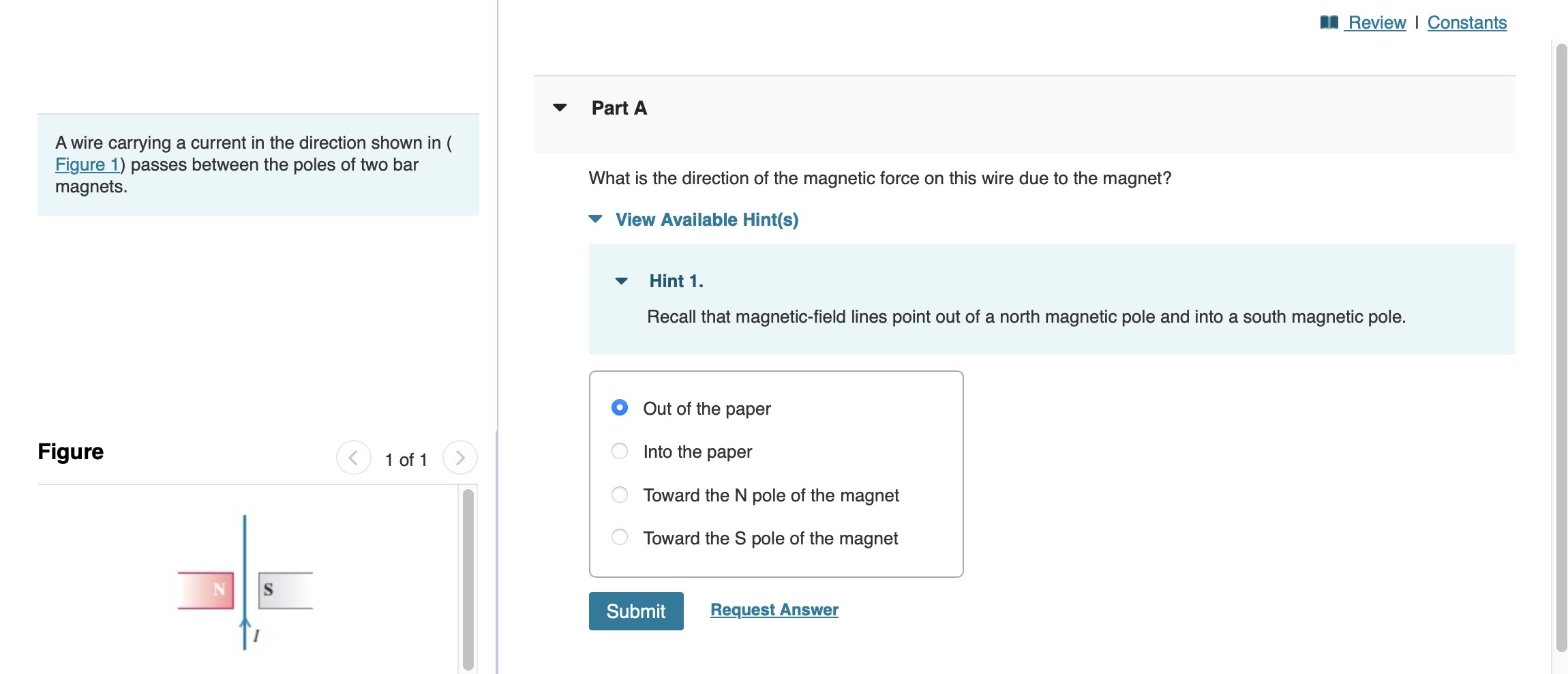Open the Constants reference
1568x674 pixels.
[x=1467, y=23]
